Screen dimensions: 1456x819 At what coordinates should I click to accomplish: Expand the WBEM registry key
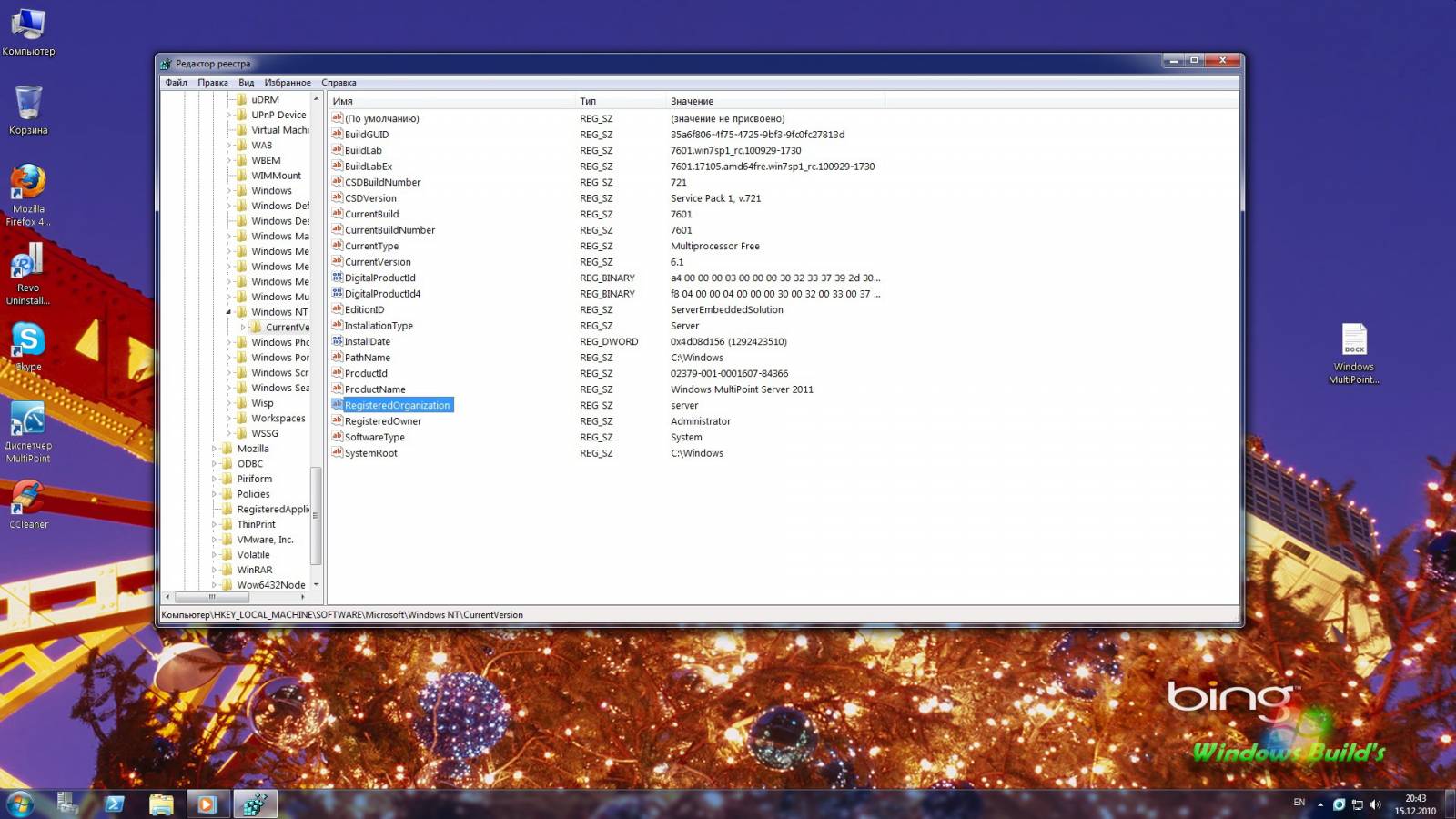(x=228, y=160)
